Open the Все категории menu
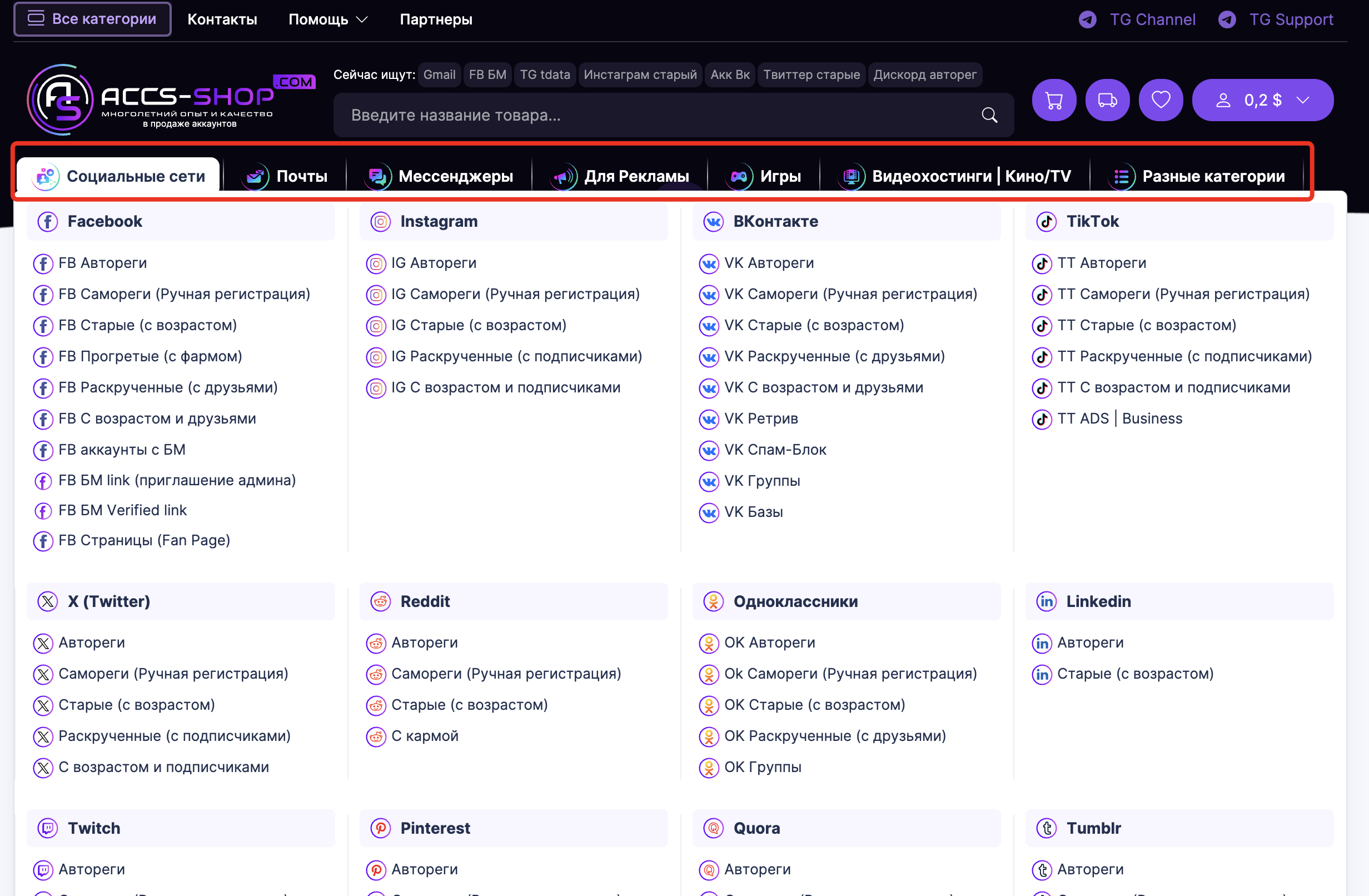The image size is (1369, 896). point(93,19)
